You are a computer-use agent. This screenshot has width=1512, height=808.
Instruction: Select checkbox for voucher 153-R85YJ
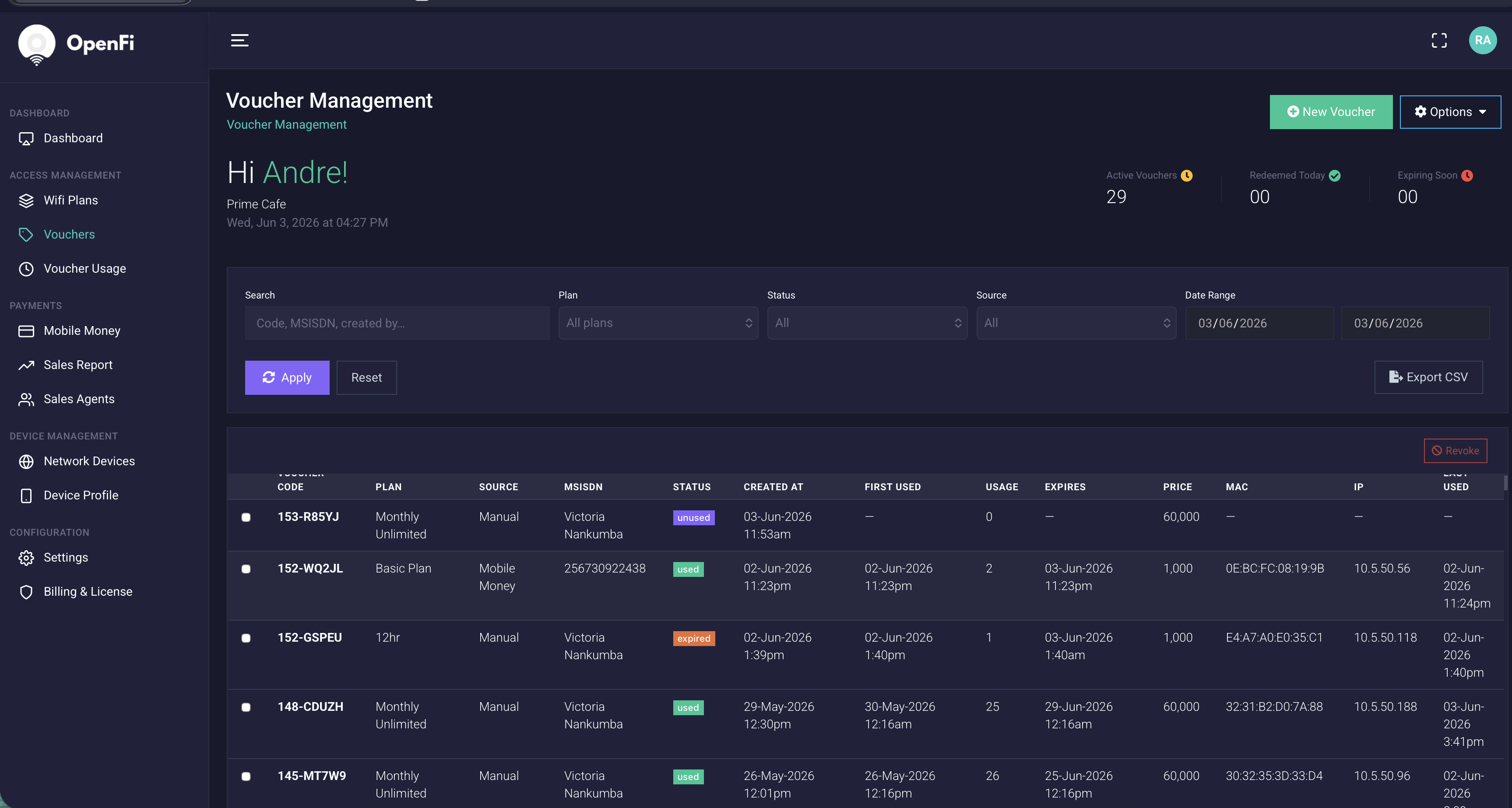(x=246, y=517)
